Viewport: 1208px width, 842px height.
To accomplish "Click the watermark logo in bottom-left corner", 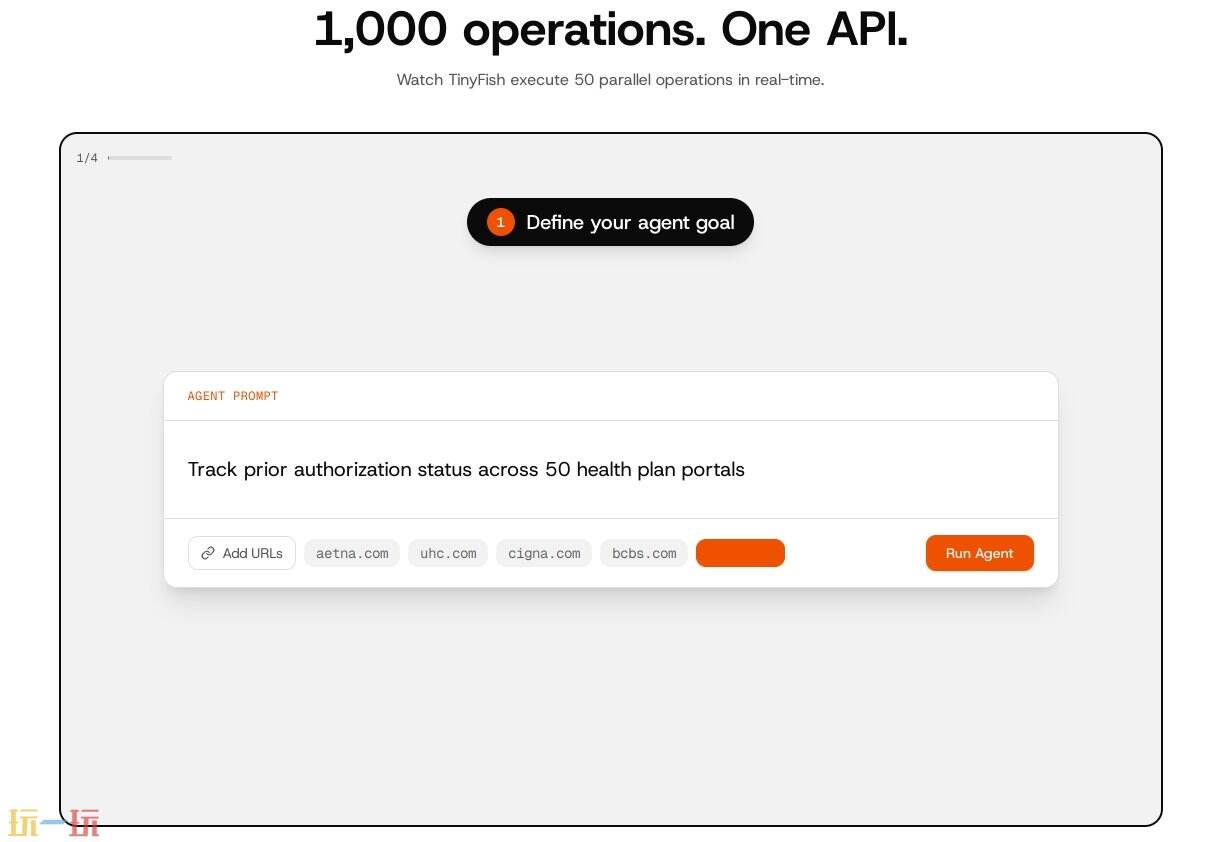I will (54, 822).
